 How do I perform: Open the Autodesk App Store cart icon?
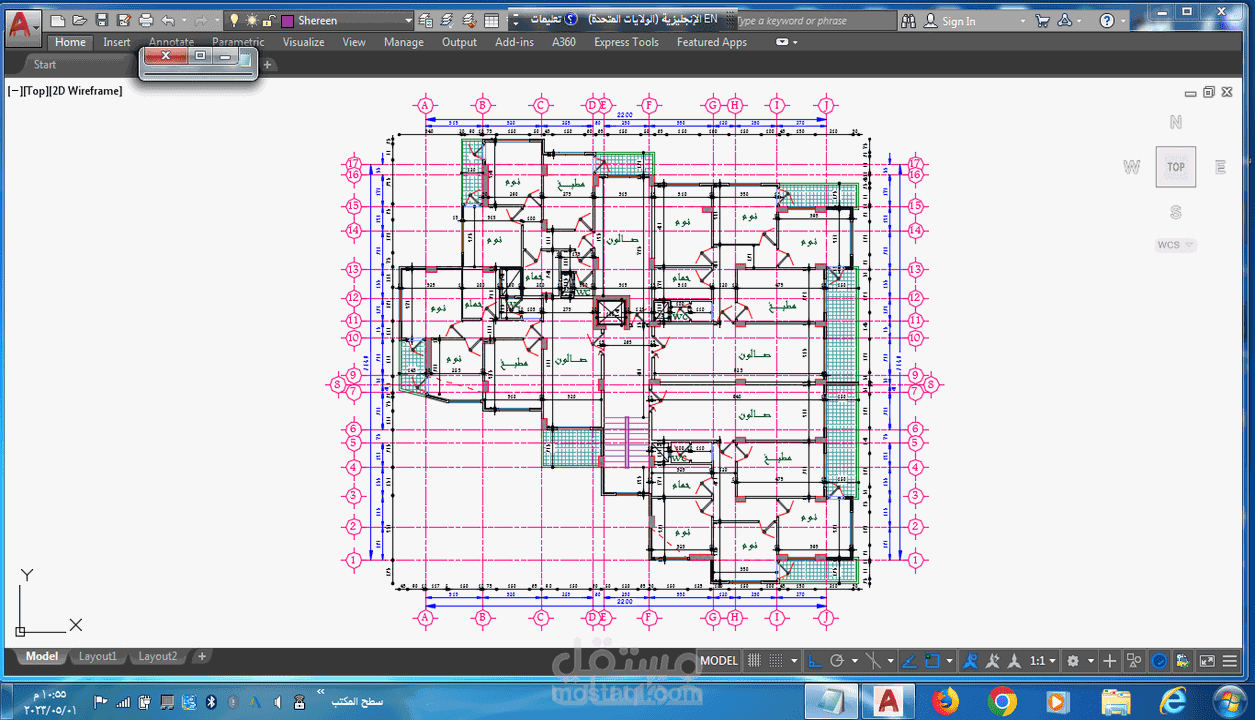1043,21
